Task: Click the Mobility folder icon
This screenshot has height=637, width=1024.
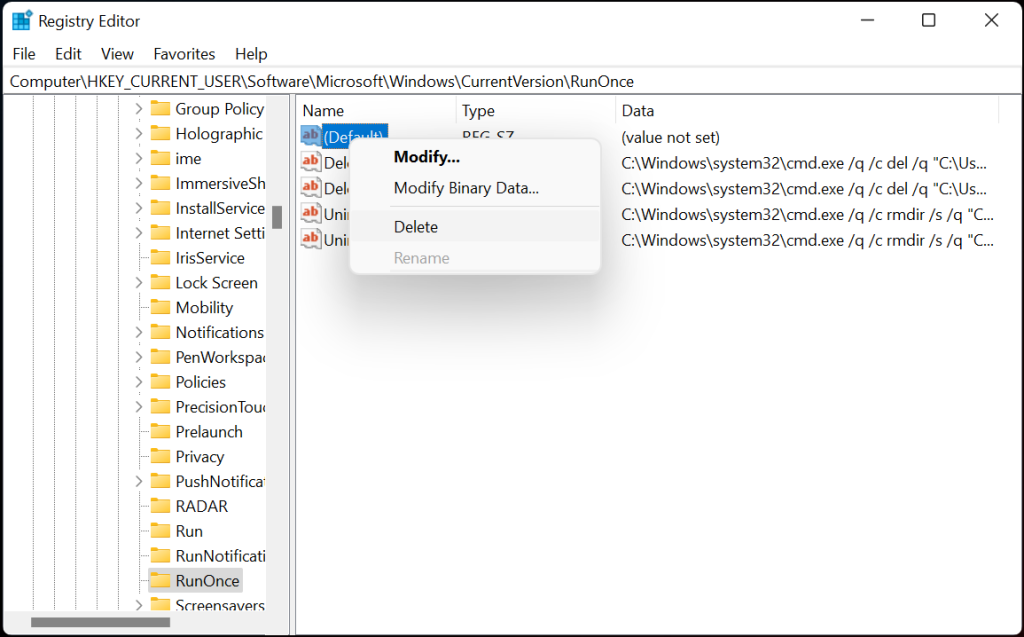Action: point(162,307)
